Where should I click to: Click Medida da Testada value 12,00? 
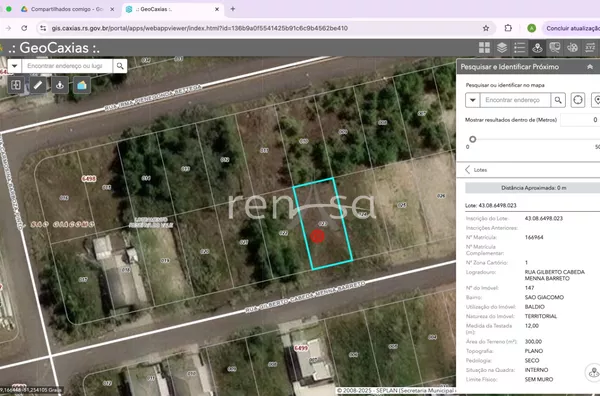[532, 326]
